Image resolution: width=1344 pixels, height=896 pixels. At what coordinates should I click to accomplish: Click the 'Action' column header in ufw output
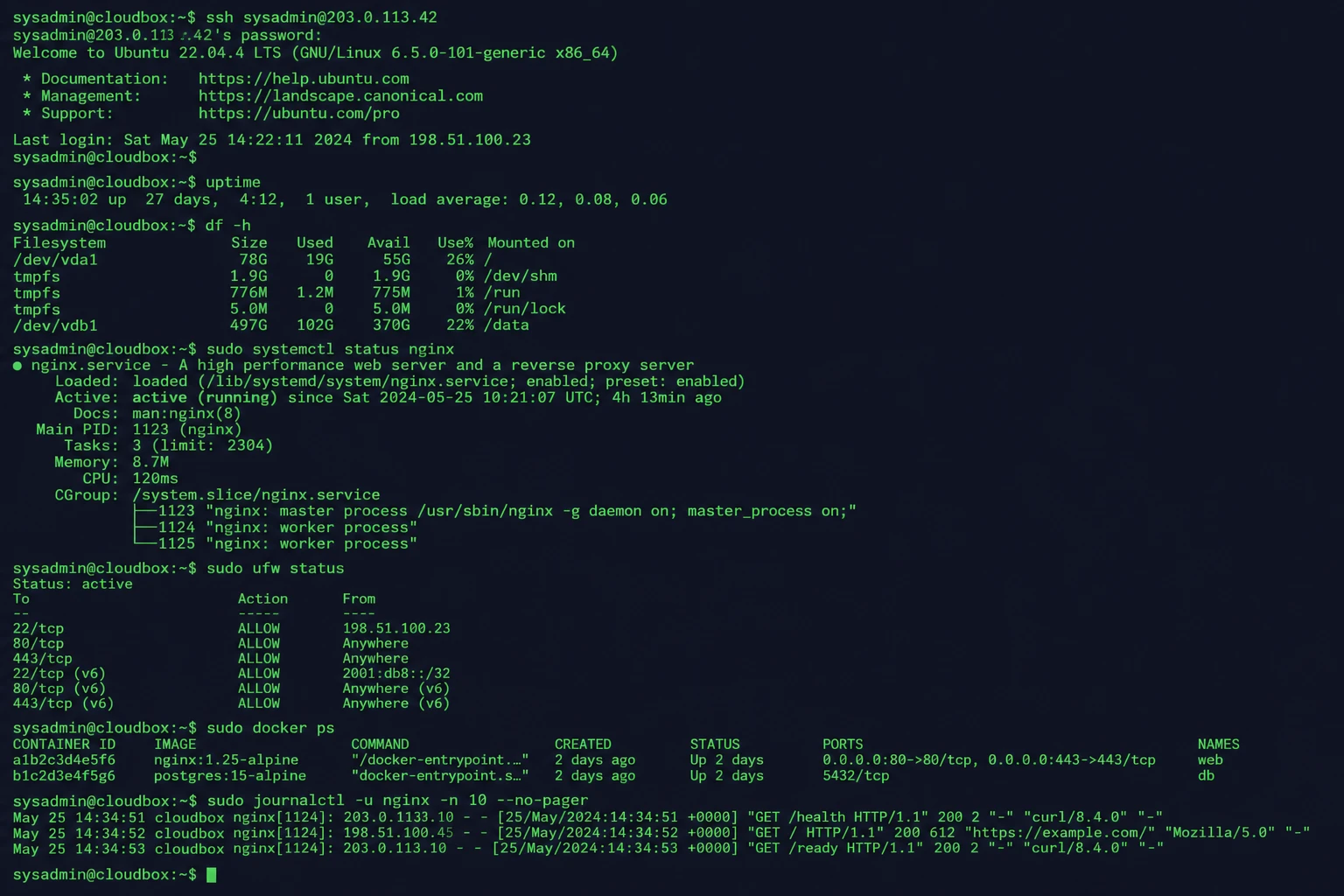pos(262,599)
